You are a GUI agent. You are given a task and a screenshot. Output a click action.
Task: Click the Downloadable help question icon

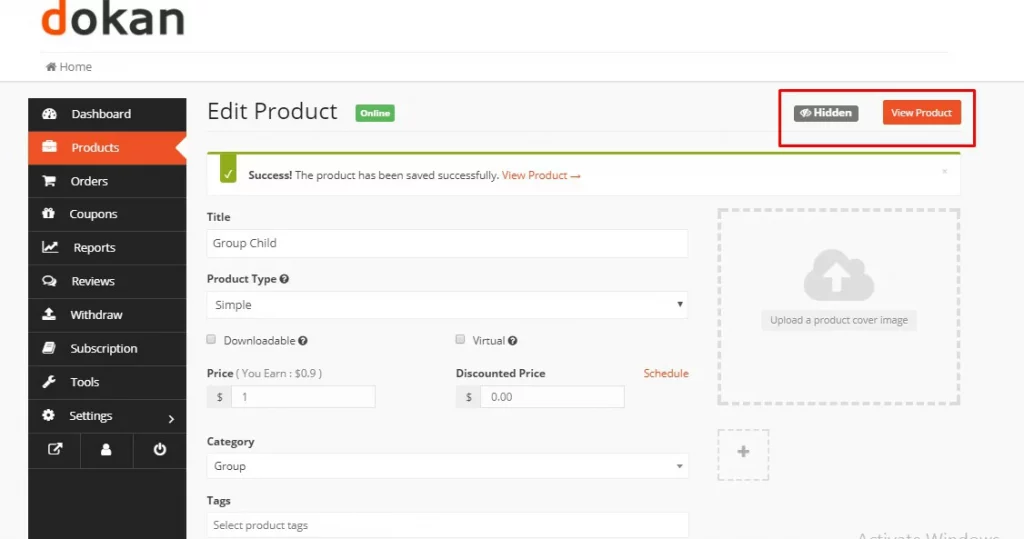point(303,341)
